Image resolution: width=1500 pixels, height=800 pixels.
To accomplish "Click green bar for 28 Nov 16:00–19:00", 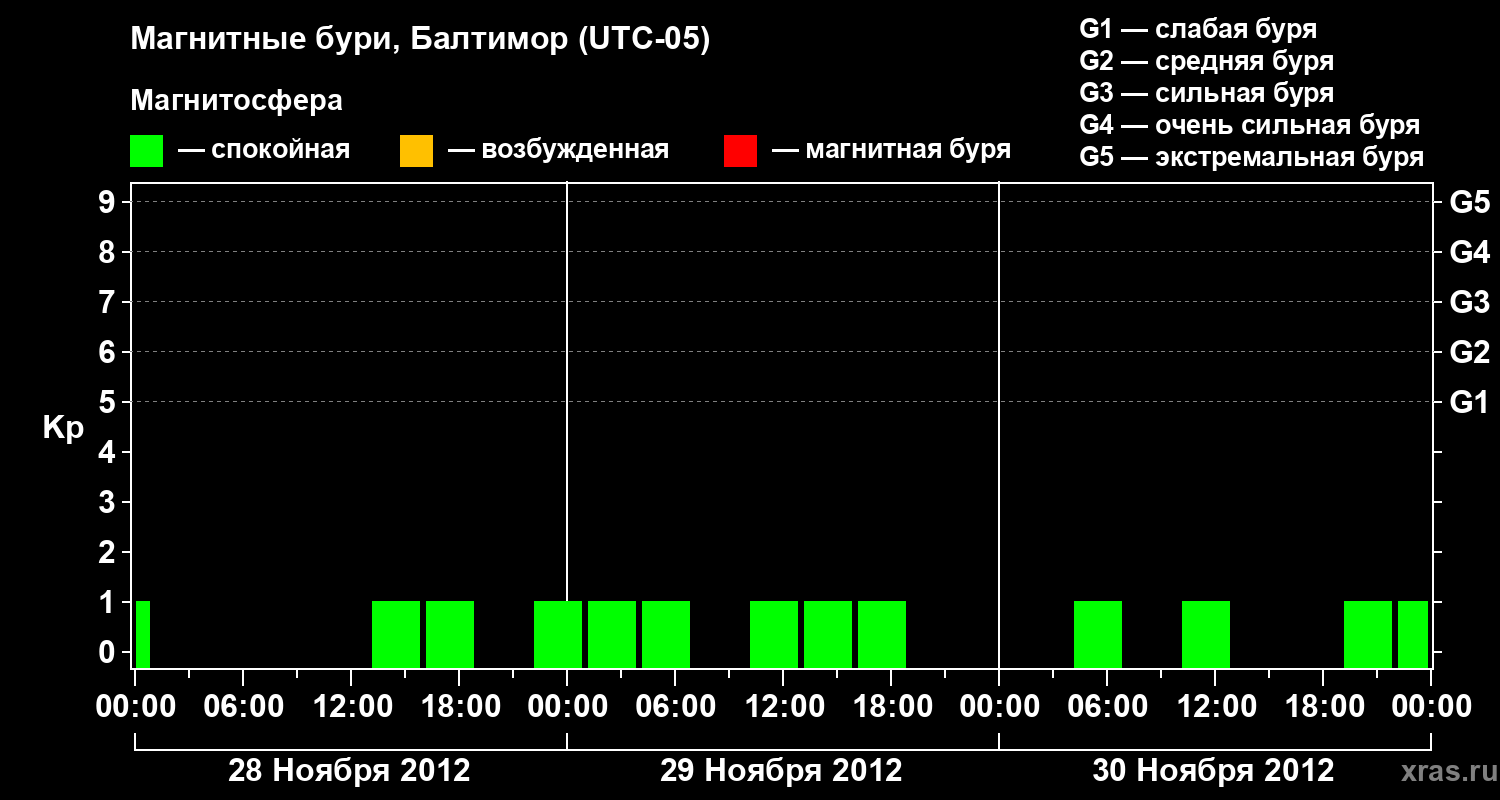I will 450,634.
